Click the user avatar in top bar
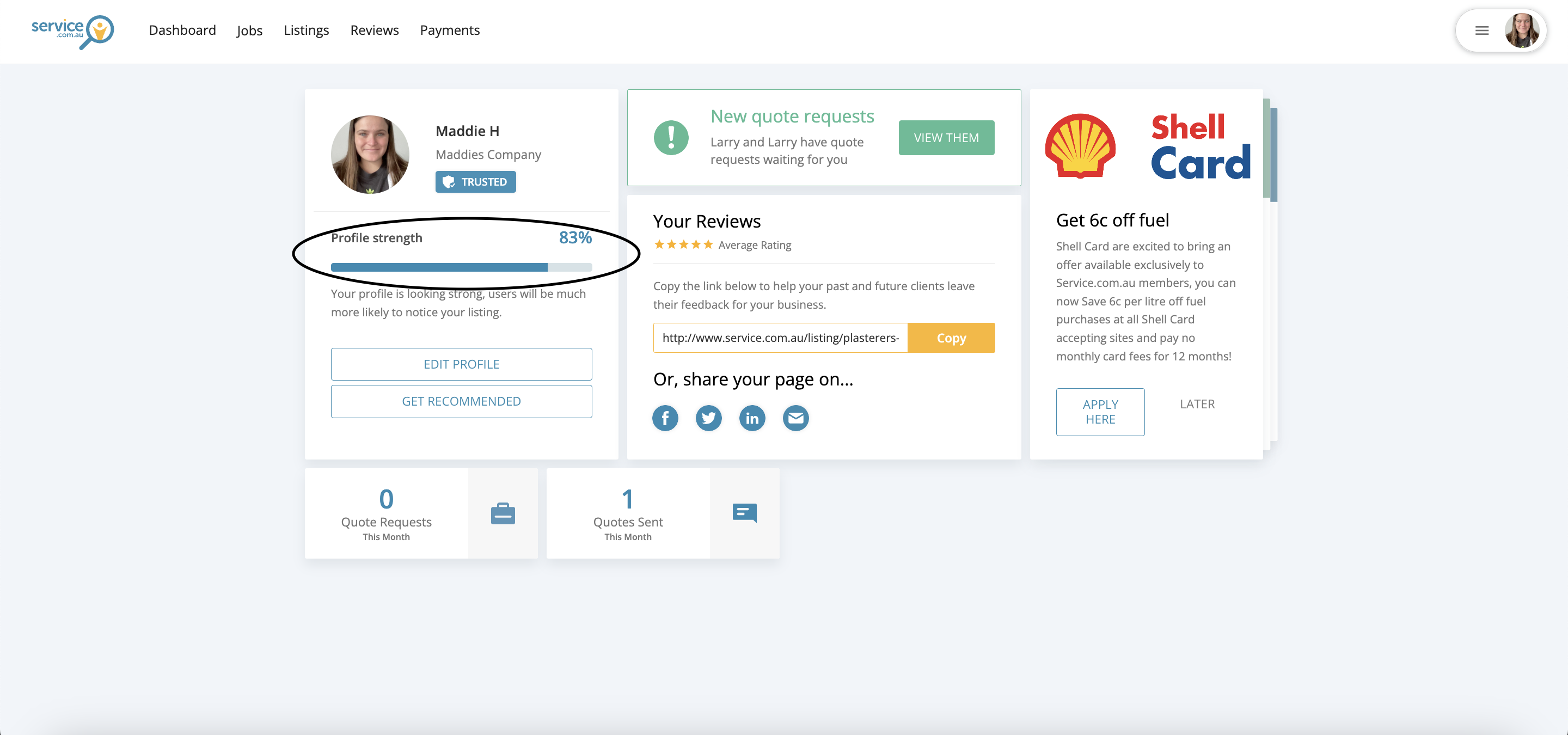 1521,30
